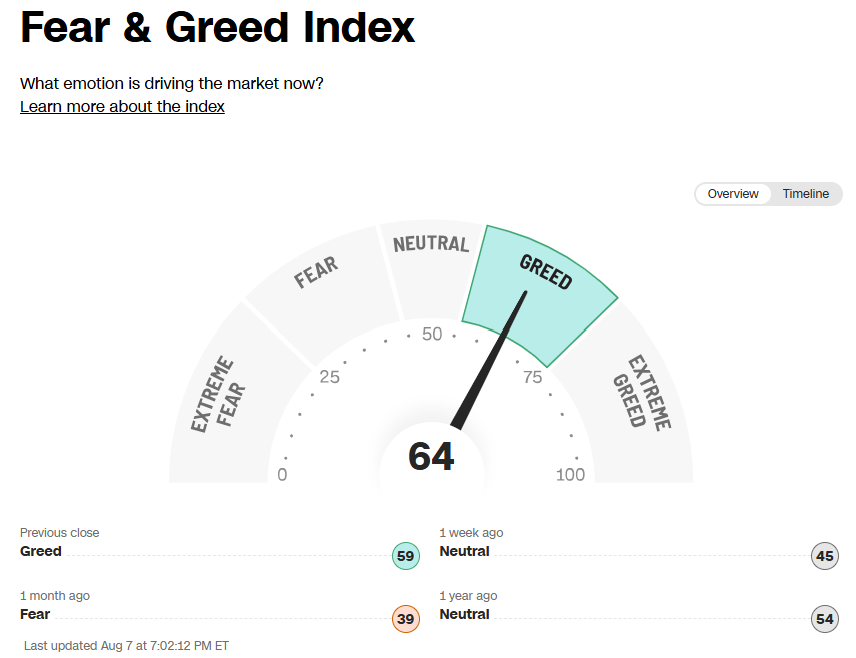Click the gray 45 one week ago badge
Viewport: 856px width, 658px height.
click(824, 556)
